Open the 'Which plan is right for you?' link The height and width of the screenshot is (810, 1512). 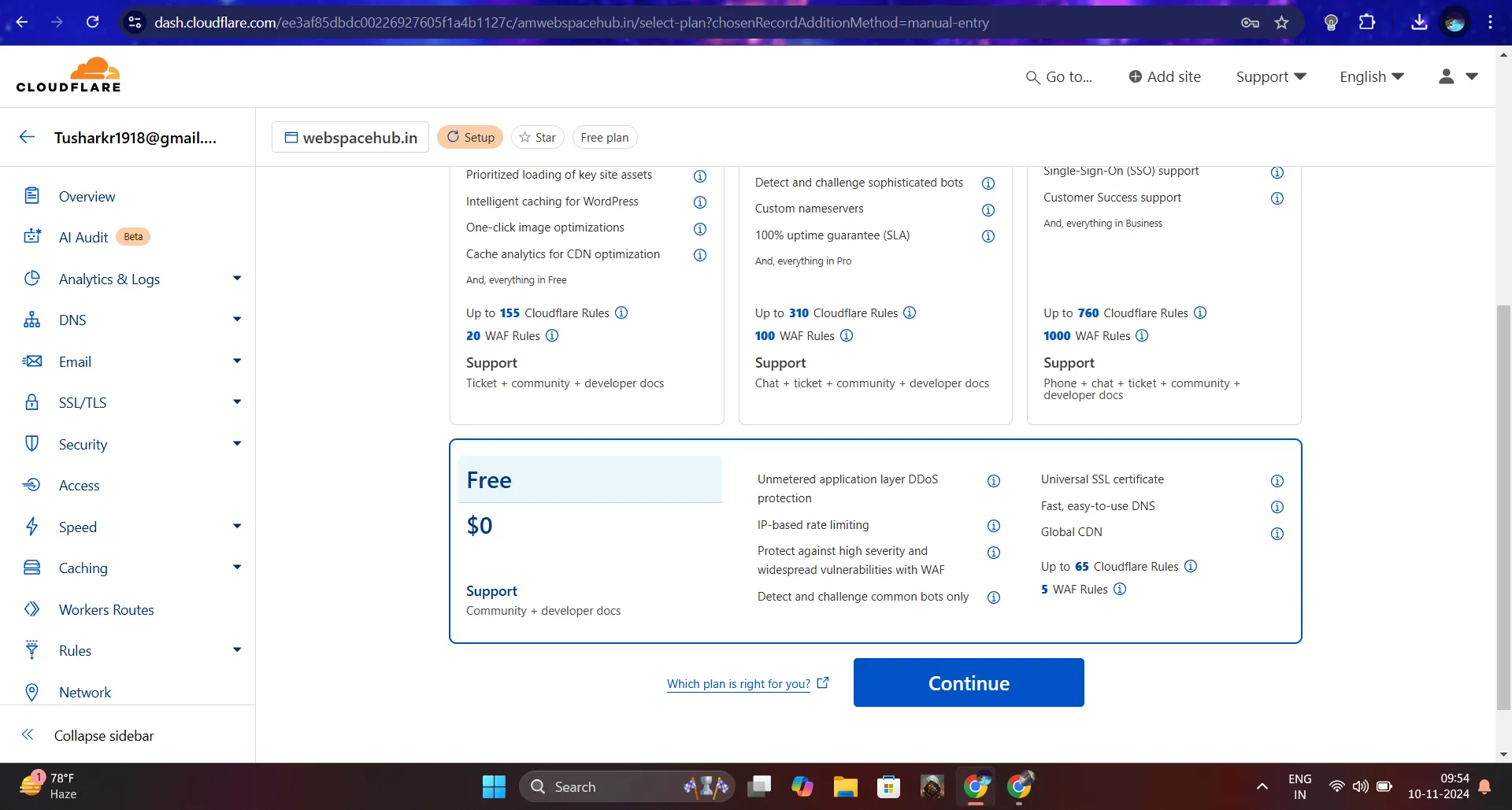click(739, 683)
